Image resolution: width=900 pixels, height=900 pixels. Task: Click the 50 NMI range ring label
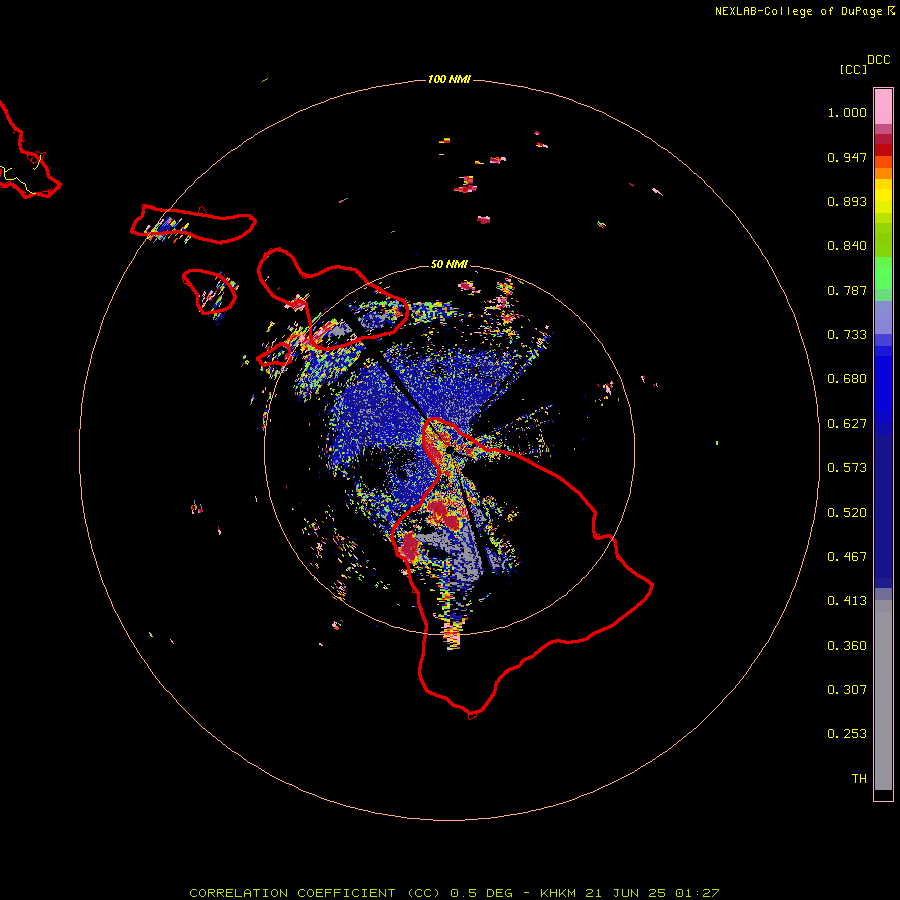(449, 264)
